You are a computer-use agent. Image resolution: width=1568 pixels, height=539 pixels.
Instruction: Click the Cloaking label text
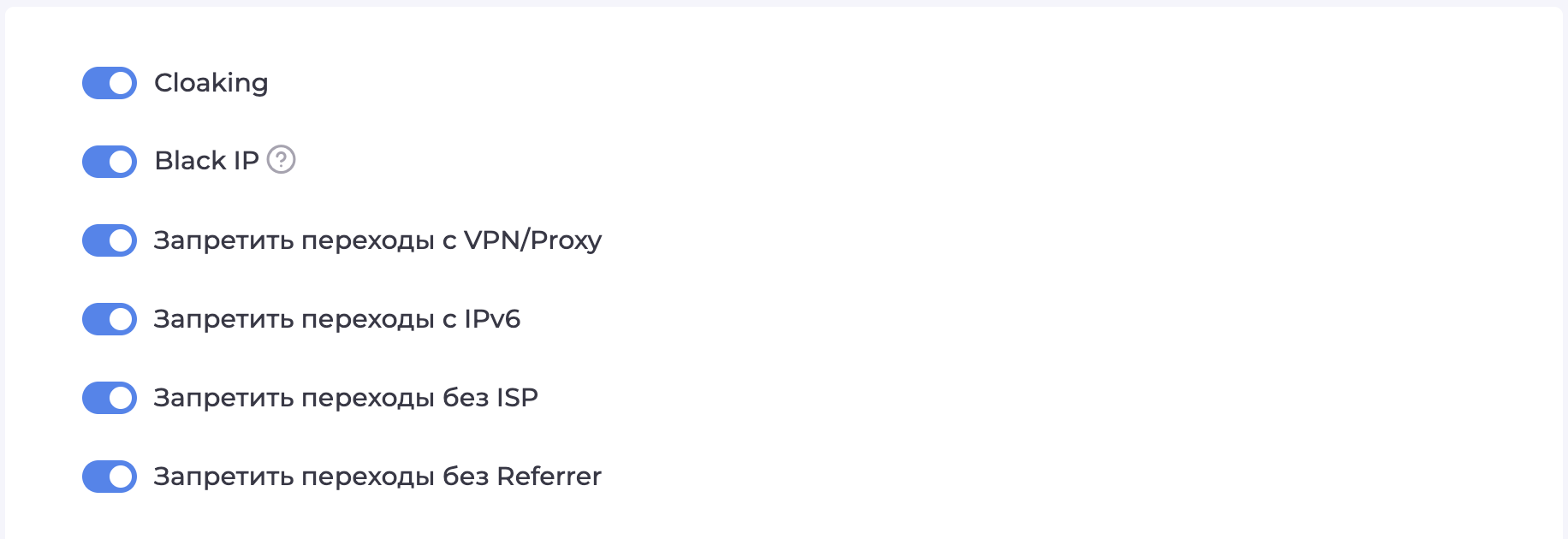coord(211,83)
